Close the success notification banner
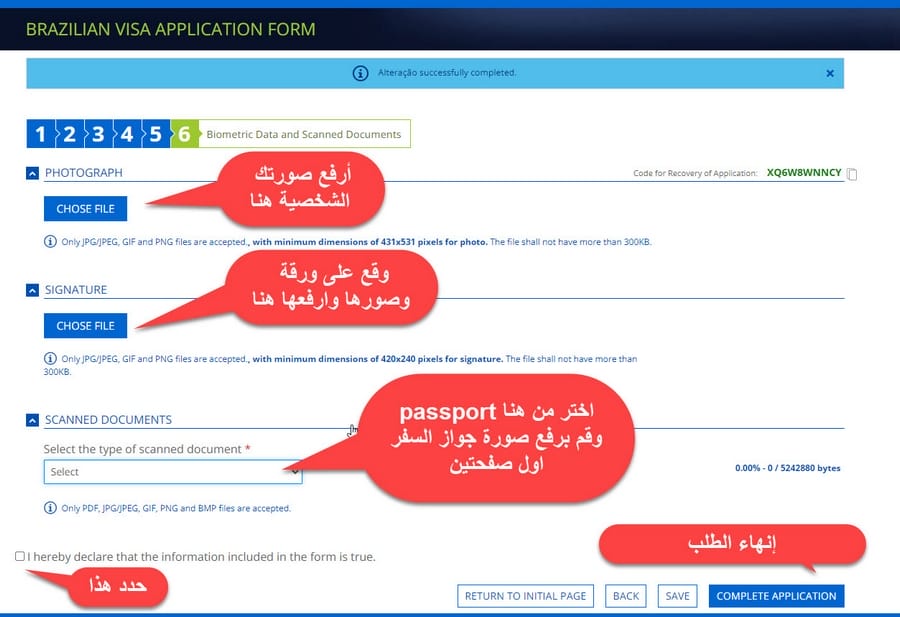This screenshot has height=617, width=900. click(829, 73)
